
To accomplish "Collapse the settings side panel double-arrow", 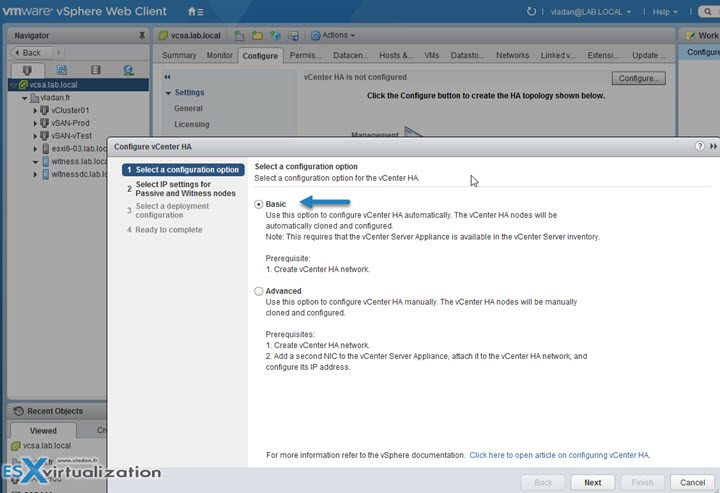I will tap(167, 77).
